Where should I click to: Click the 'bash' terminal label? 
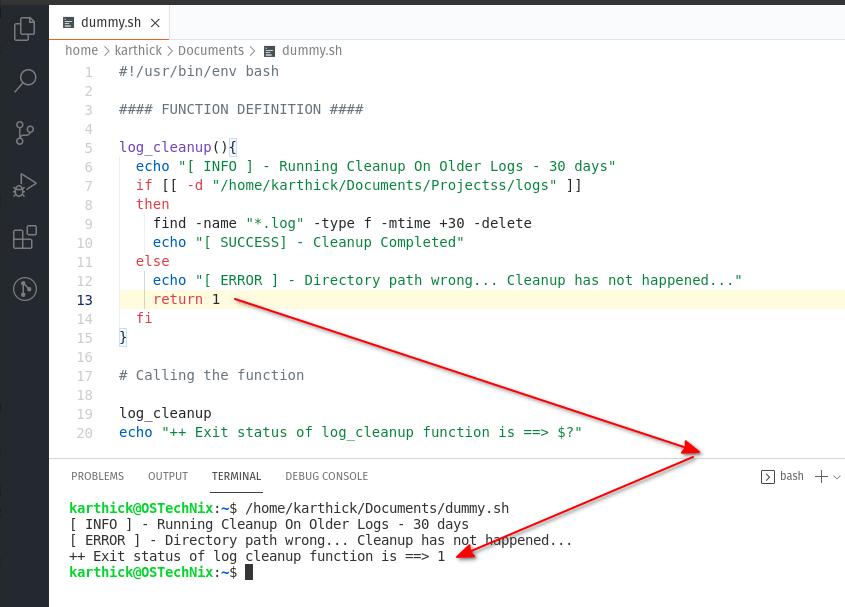(791, 476)
